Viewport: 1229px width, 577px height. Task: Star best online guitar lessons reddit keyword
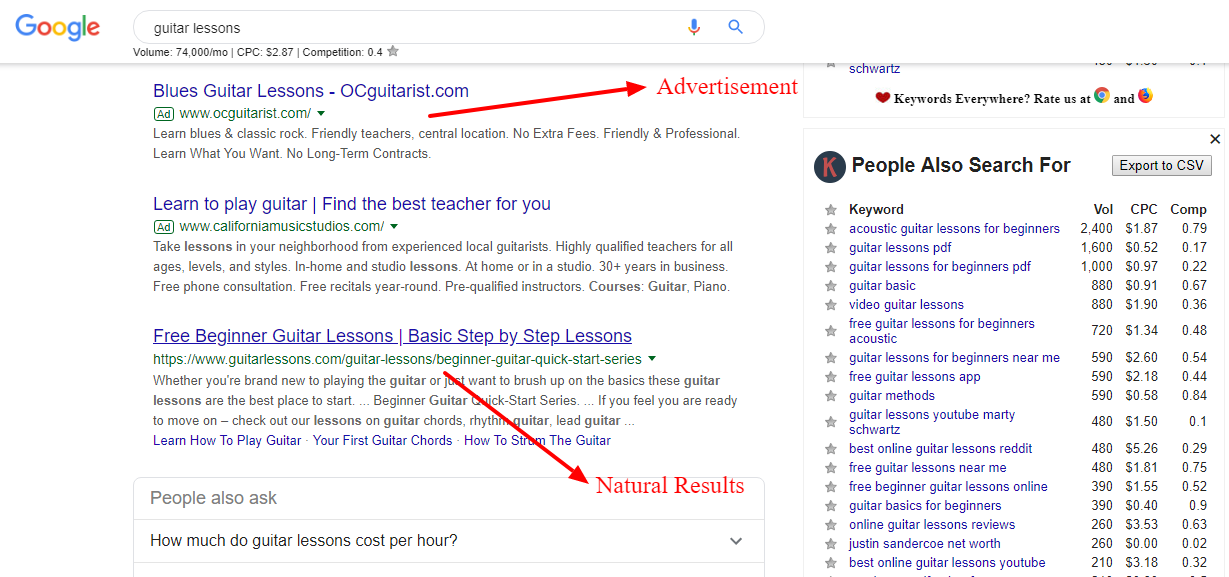[x=830, y=449]
